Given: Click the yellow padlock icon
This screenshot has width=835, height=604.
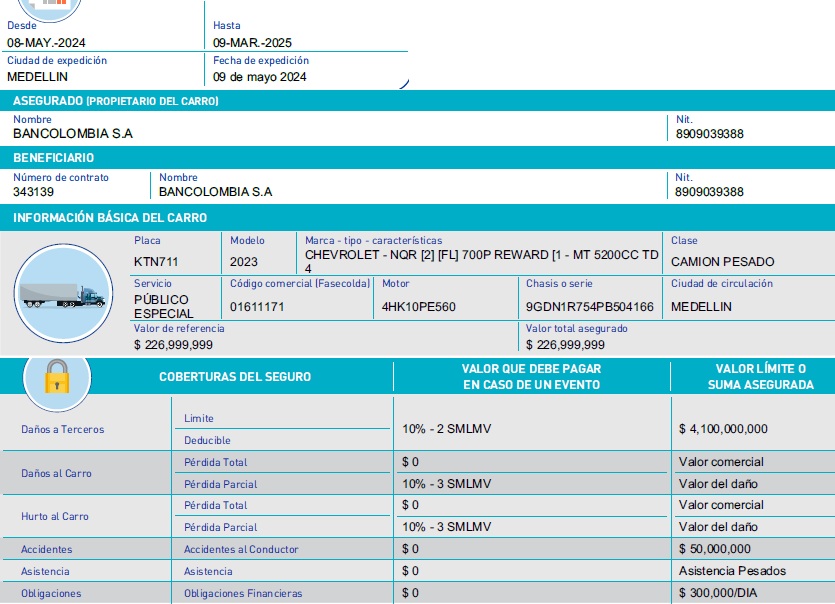Looking at the screenshot, I should tap(57, 376).
